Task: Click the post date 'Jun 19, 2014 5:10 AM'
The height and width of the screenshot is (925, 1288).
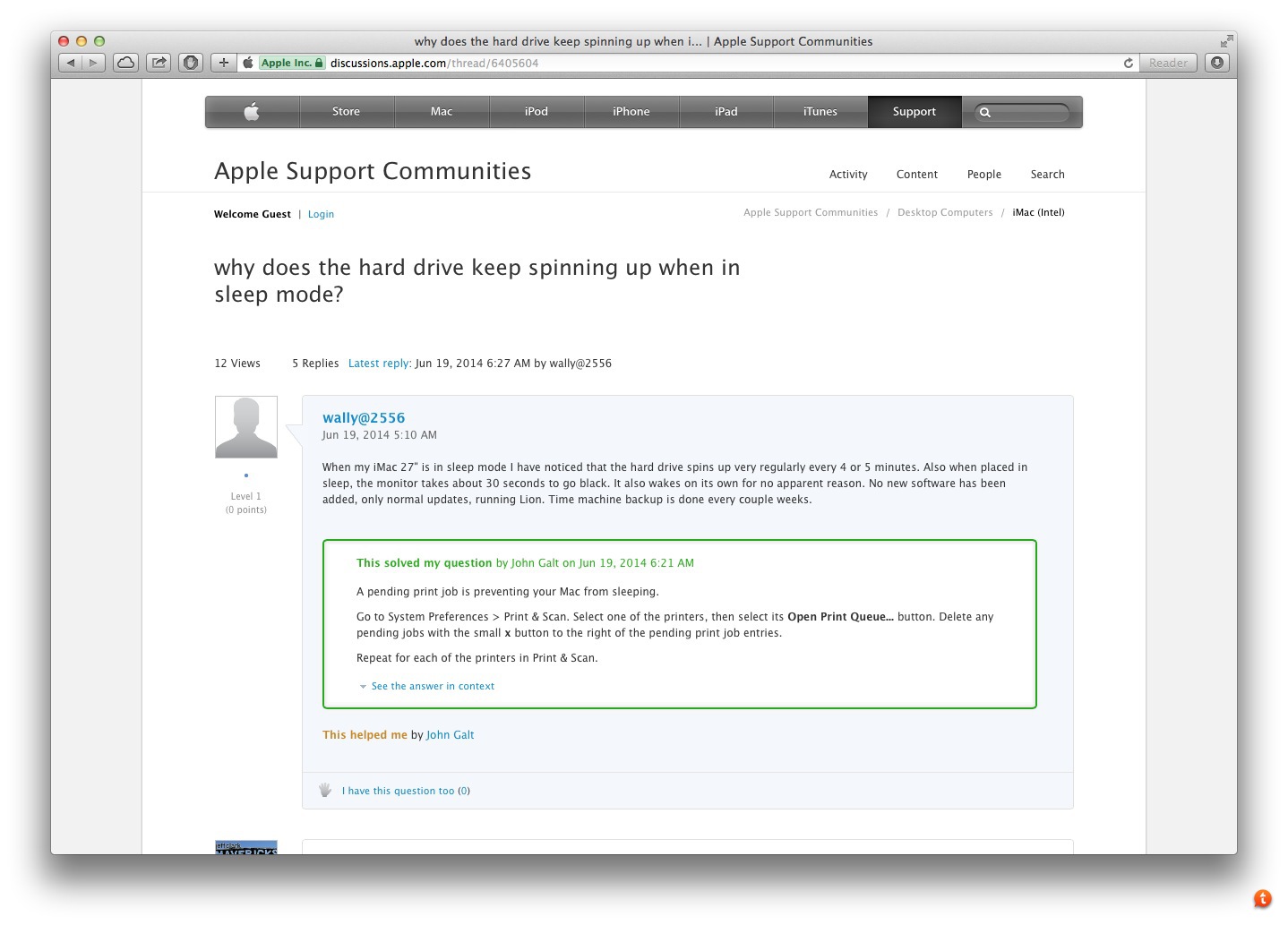Action: (x=380, y=435)
